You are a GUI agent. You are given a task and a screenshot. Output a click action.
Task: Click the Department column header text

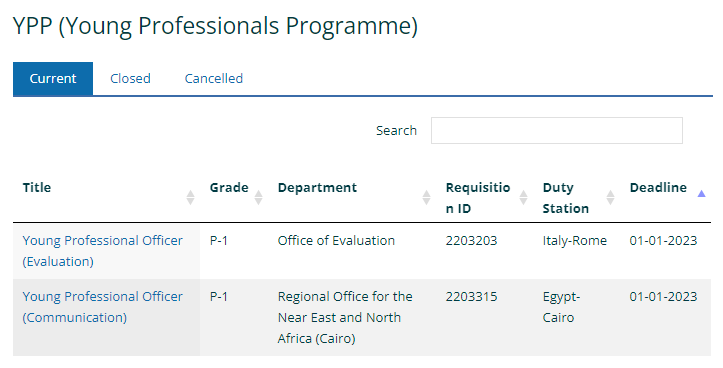(317, 187)
